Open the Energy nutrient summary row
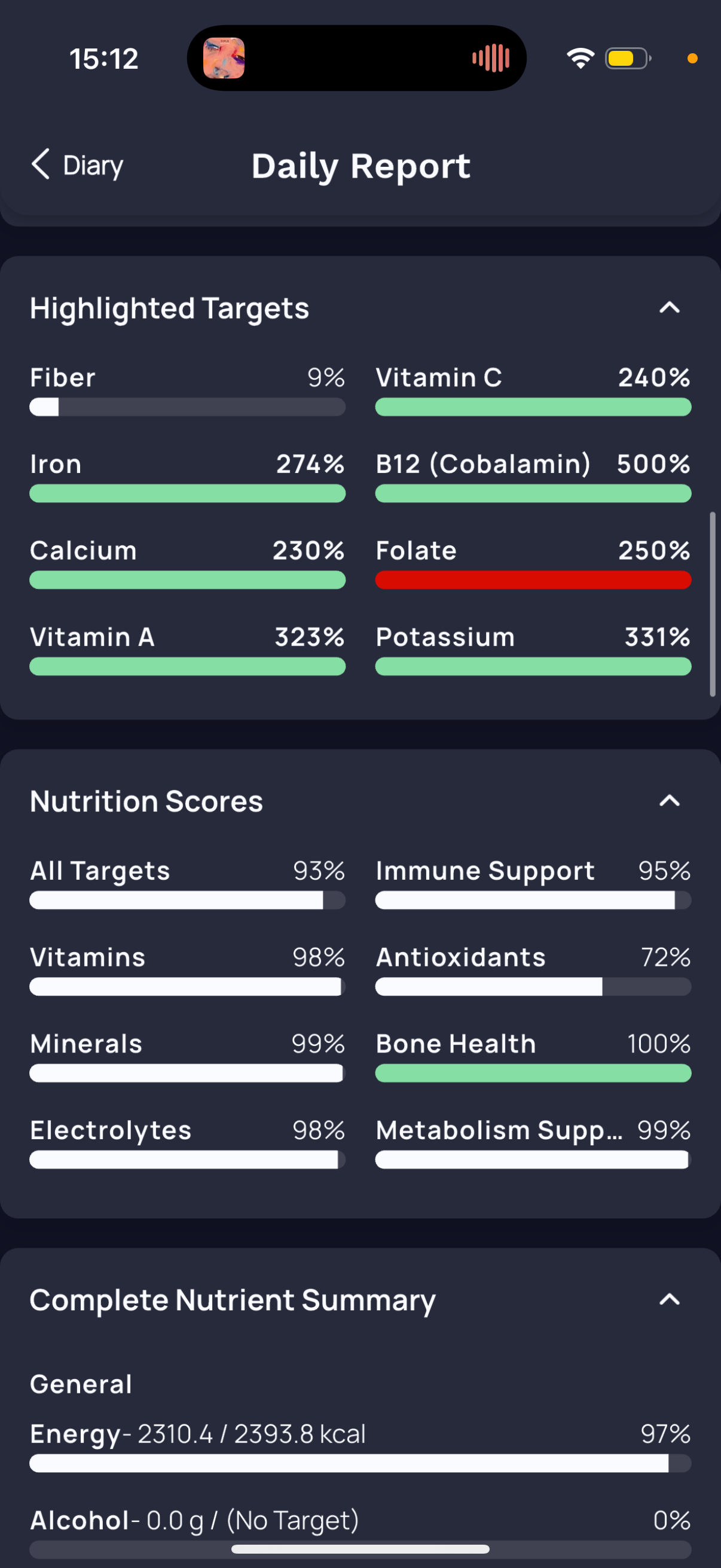721x1568 pixels. 360,1446
